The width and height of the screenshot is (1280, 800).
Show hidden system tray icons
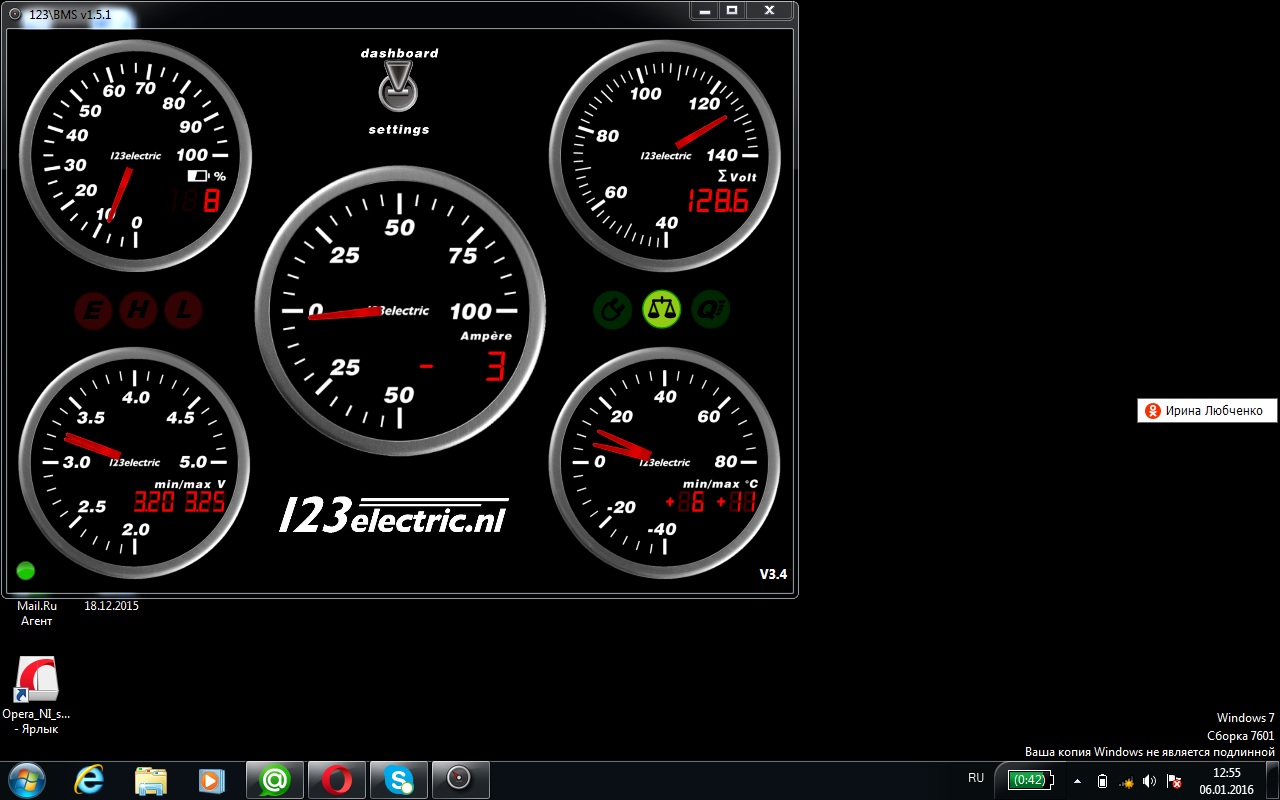pyautogui.click(x=1077, y=780)
